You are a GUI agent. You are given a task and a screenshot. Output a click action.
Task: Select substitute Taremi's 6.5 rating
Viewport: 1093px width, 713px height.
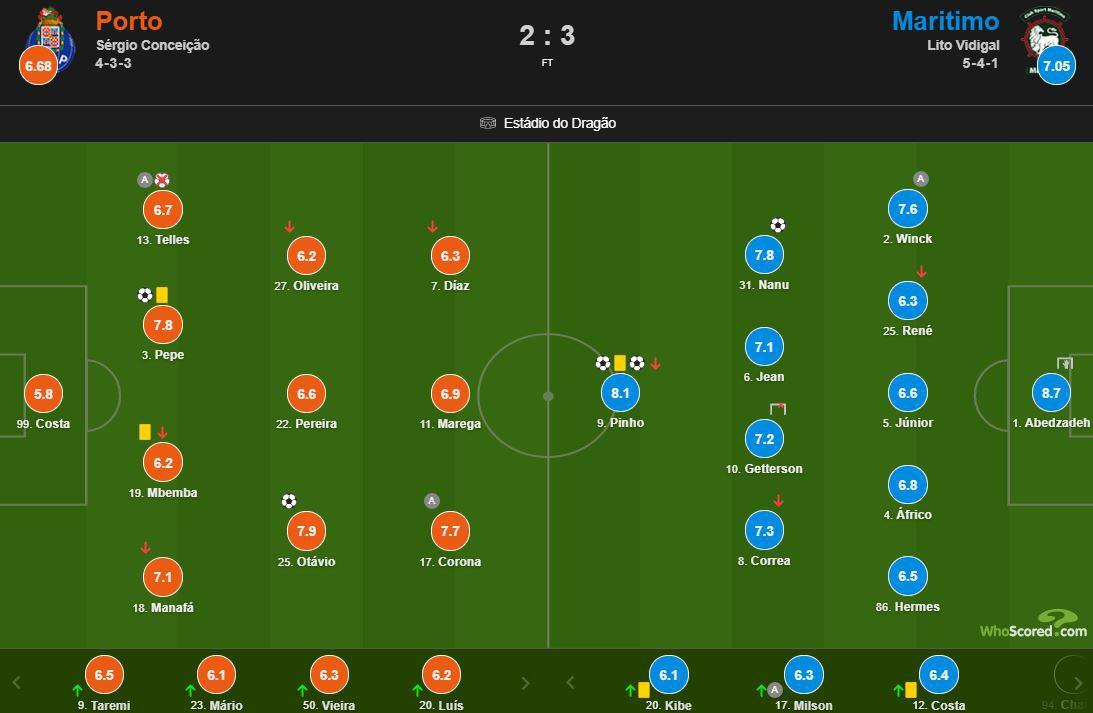(x=104, y=675)
